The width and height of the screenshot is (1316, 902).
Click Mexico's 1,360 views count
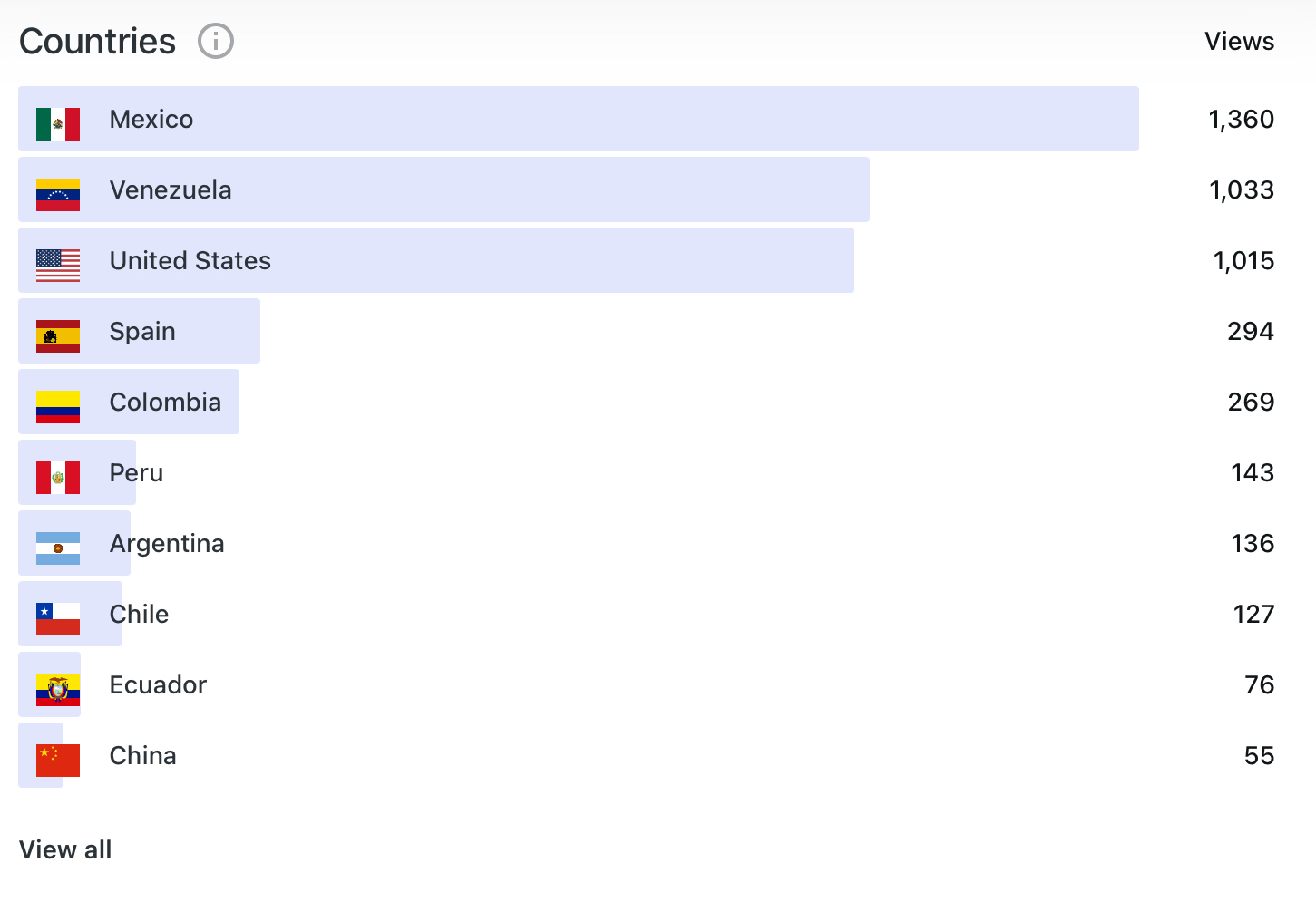[1241, 120]
